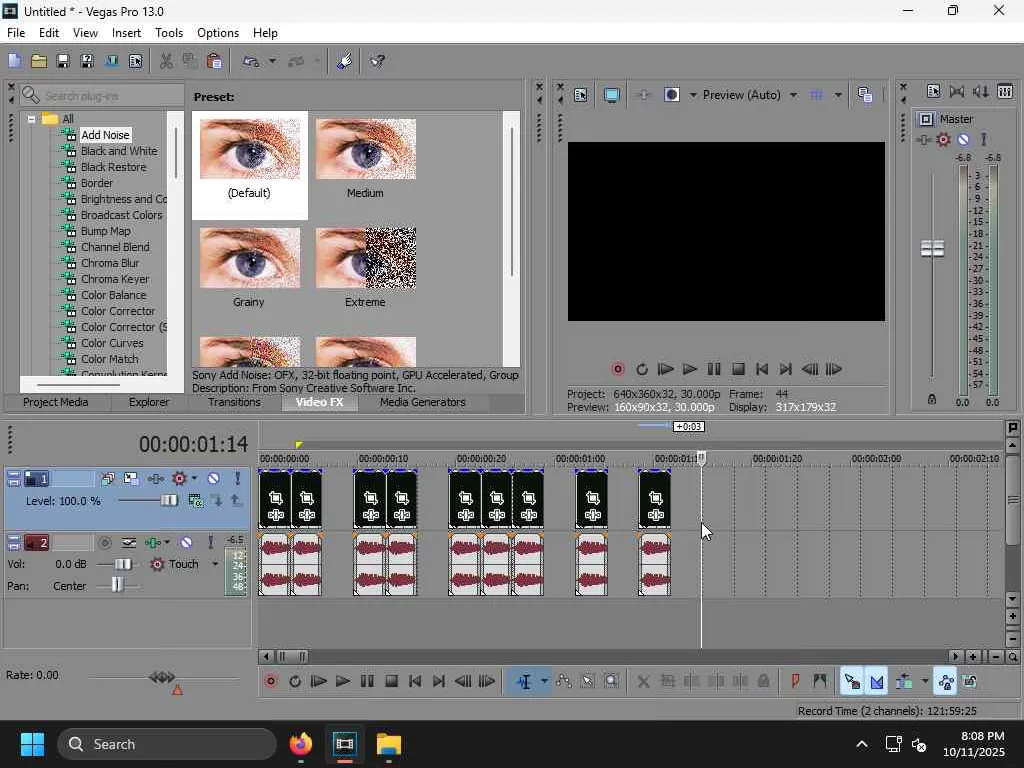
Task: Toggle Loop Playback on timeline transport bar
Action: (x=295, y=682)
